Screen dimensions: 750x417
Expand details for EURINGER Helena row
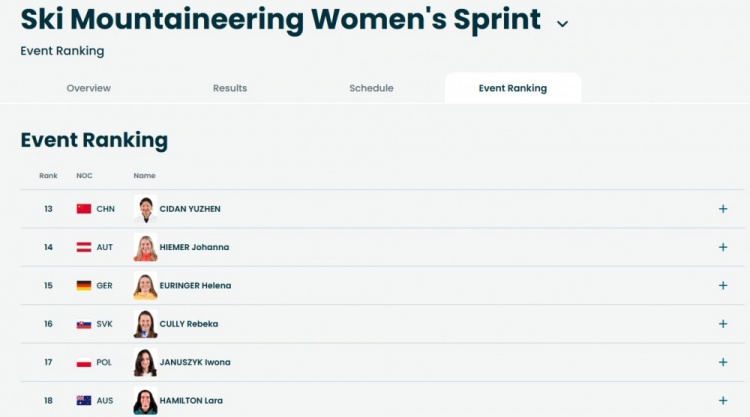click(723, 285)
